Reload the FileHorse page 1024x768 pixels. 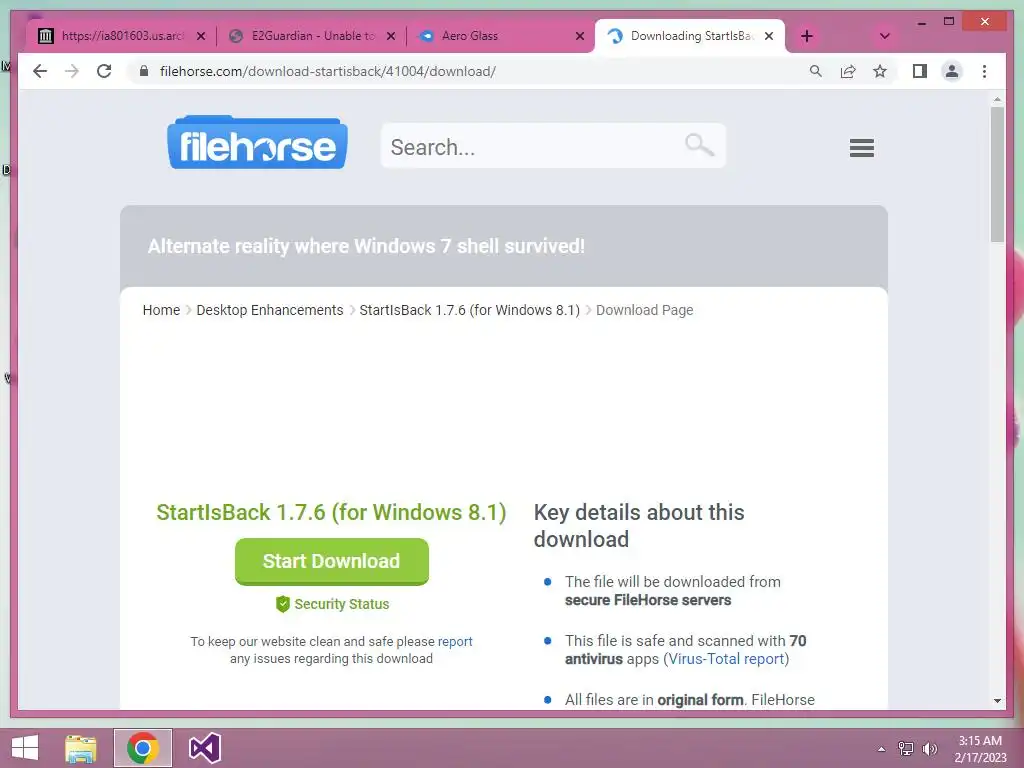pyautogui.click(x=104, y=71)
